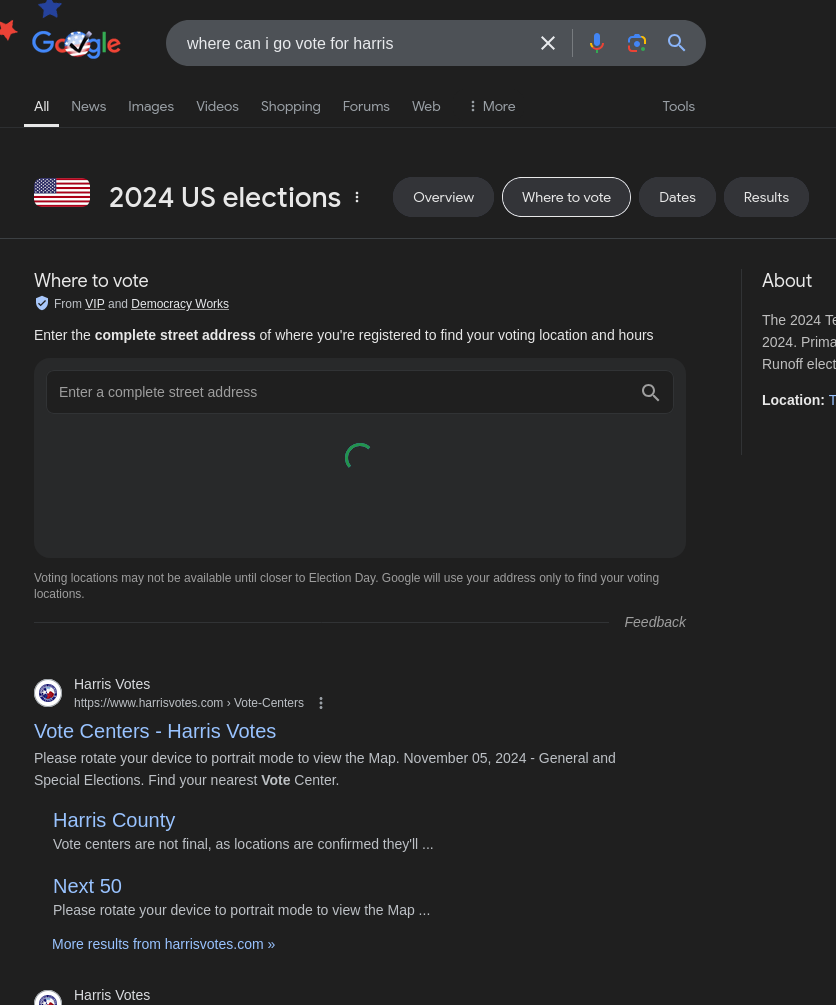Image resolution: width=836 pixels, height=1005 pixels.
Task: Click the Google election doodle logo
Action: click(x=76, y=44)
